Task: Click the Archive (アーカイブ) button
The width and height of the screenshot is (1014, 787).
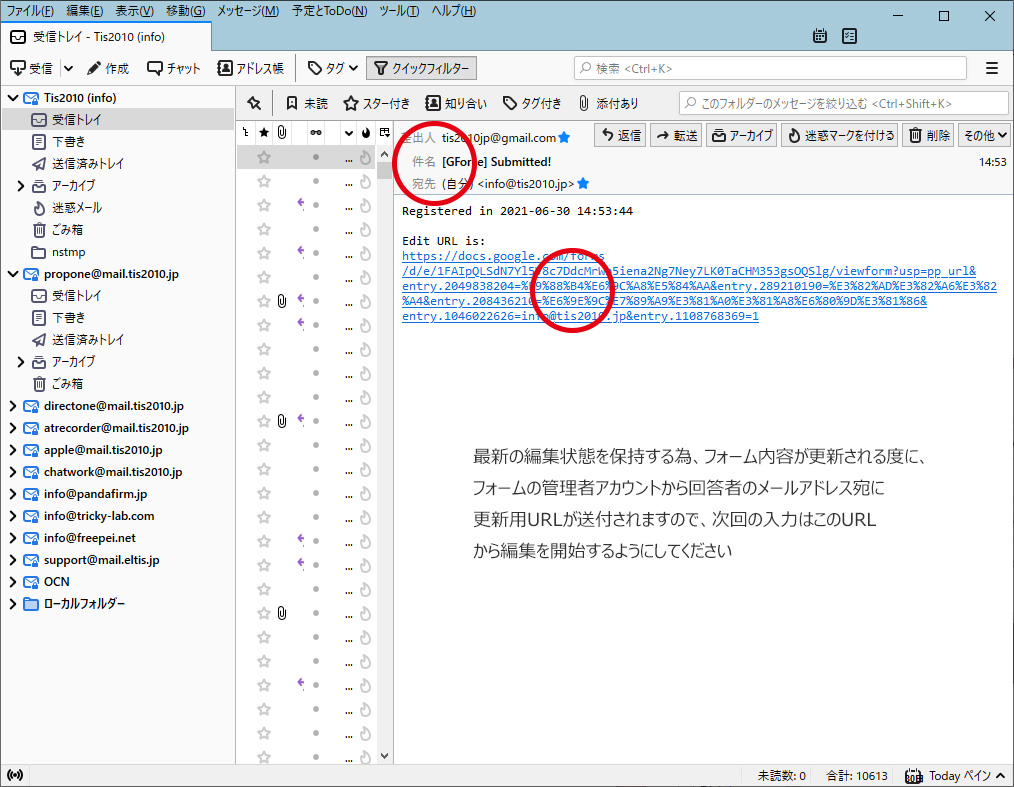Action: tap(741, 135)
